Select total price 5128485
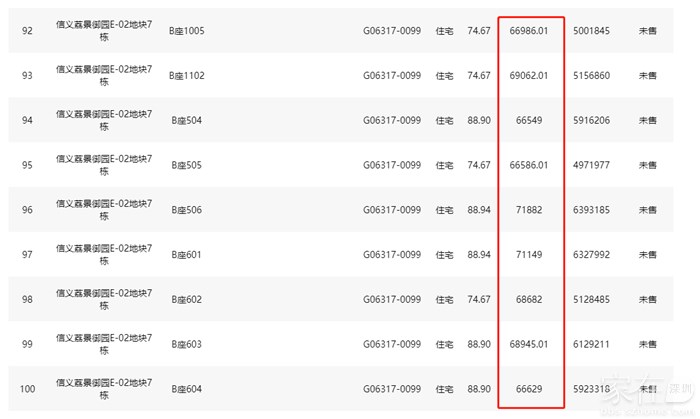Image resolution: width=700 pixels, height=419 pixels. click(x=592, y=300)
